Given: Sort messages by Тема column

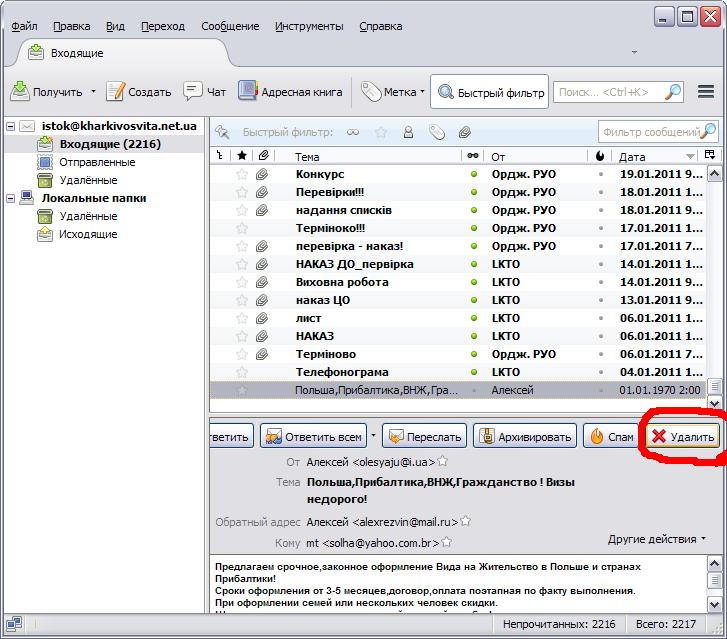Looking at the screenshot, I should coord(369,157).
